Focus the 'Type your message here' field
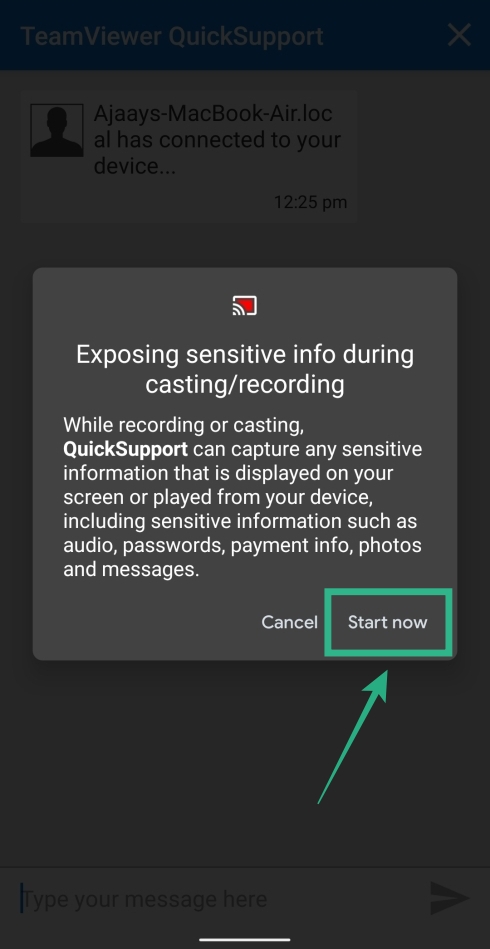The height and width of the screenshot is (949, 490). 218,899
